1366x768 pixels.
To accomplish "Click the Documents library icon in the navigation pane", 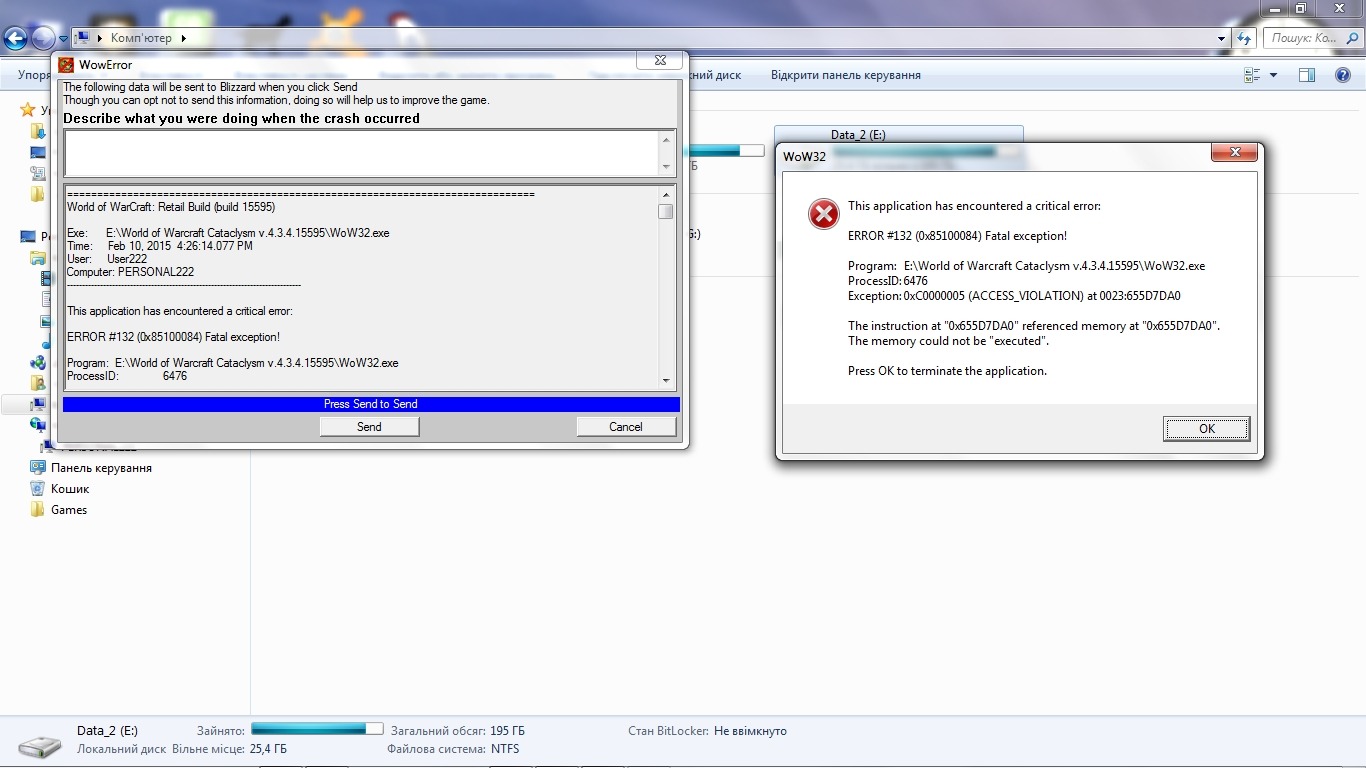I will (x=46, y=299).
